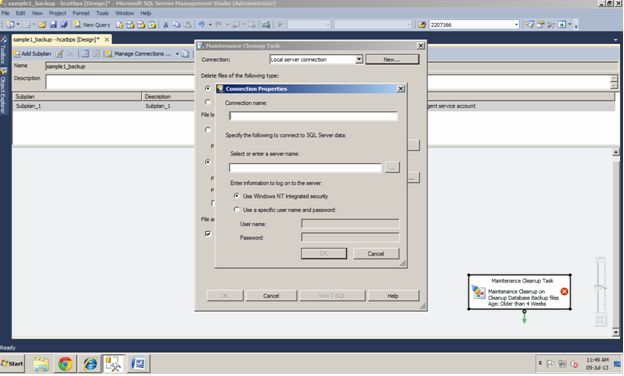Toggle the File age checkbox
Image resolution: width=624 pixels, height=376 pixels.
coord(208,234)
